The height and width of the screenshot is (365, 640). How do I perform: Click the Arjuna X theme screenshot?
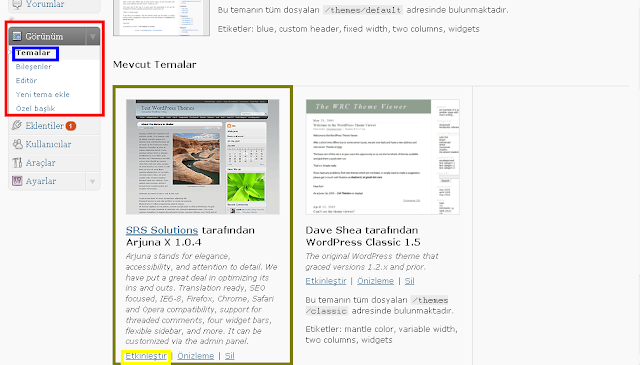click(203, 157)
